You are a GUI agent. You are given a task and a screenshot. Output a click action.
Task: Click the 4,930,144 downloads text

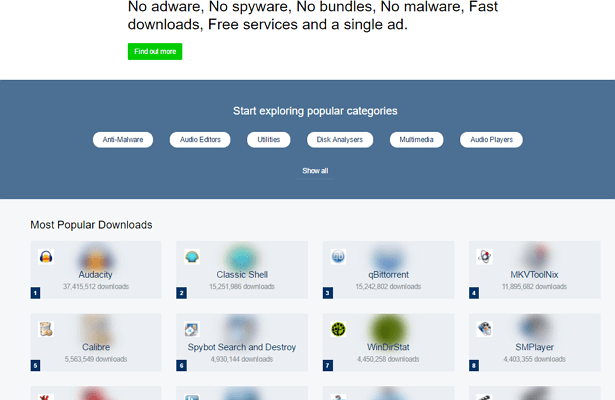pyautogui.click(x=242, y=359)
